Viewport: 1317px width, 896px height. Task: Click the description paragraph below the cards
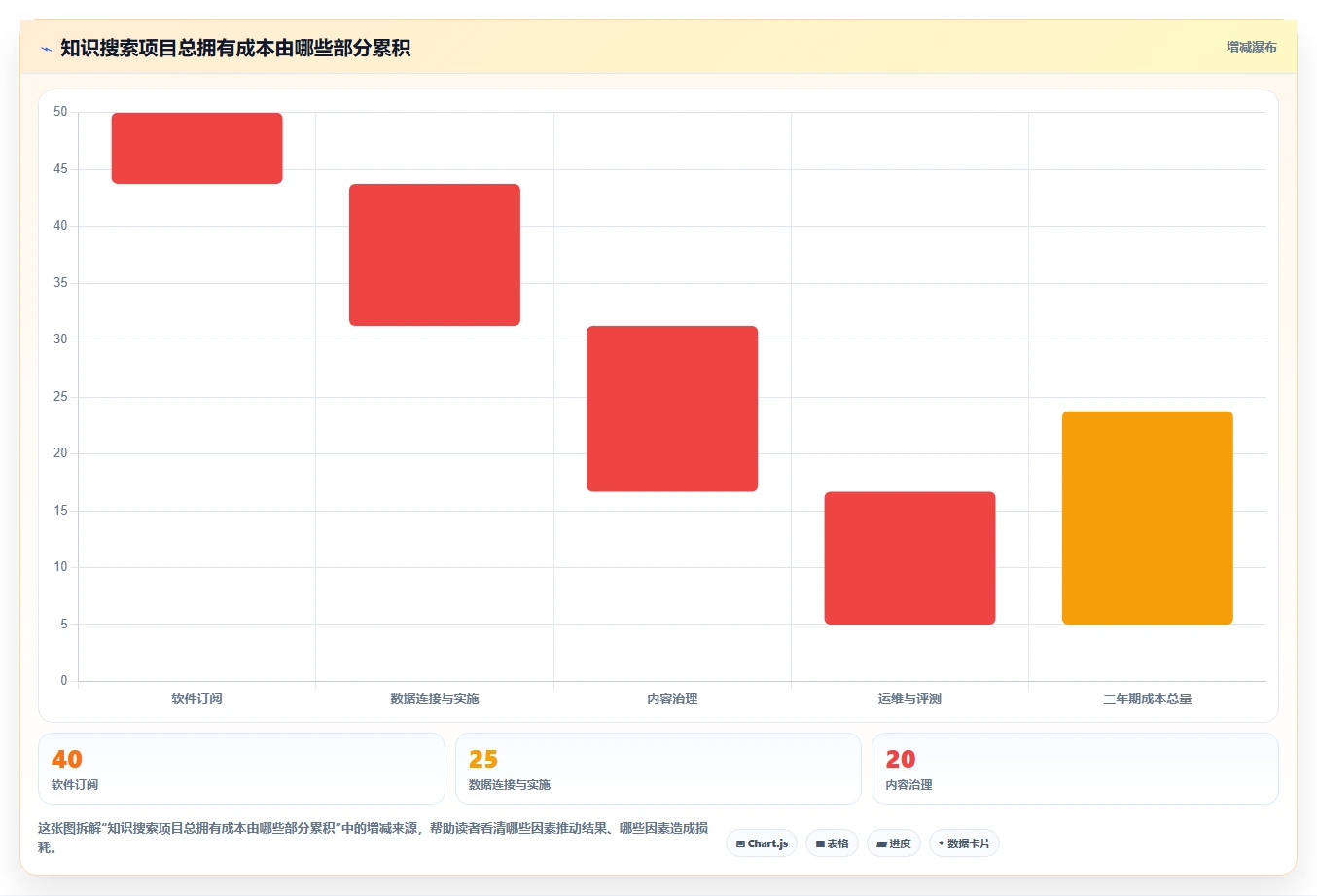click(374, 838)
